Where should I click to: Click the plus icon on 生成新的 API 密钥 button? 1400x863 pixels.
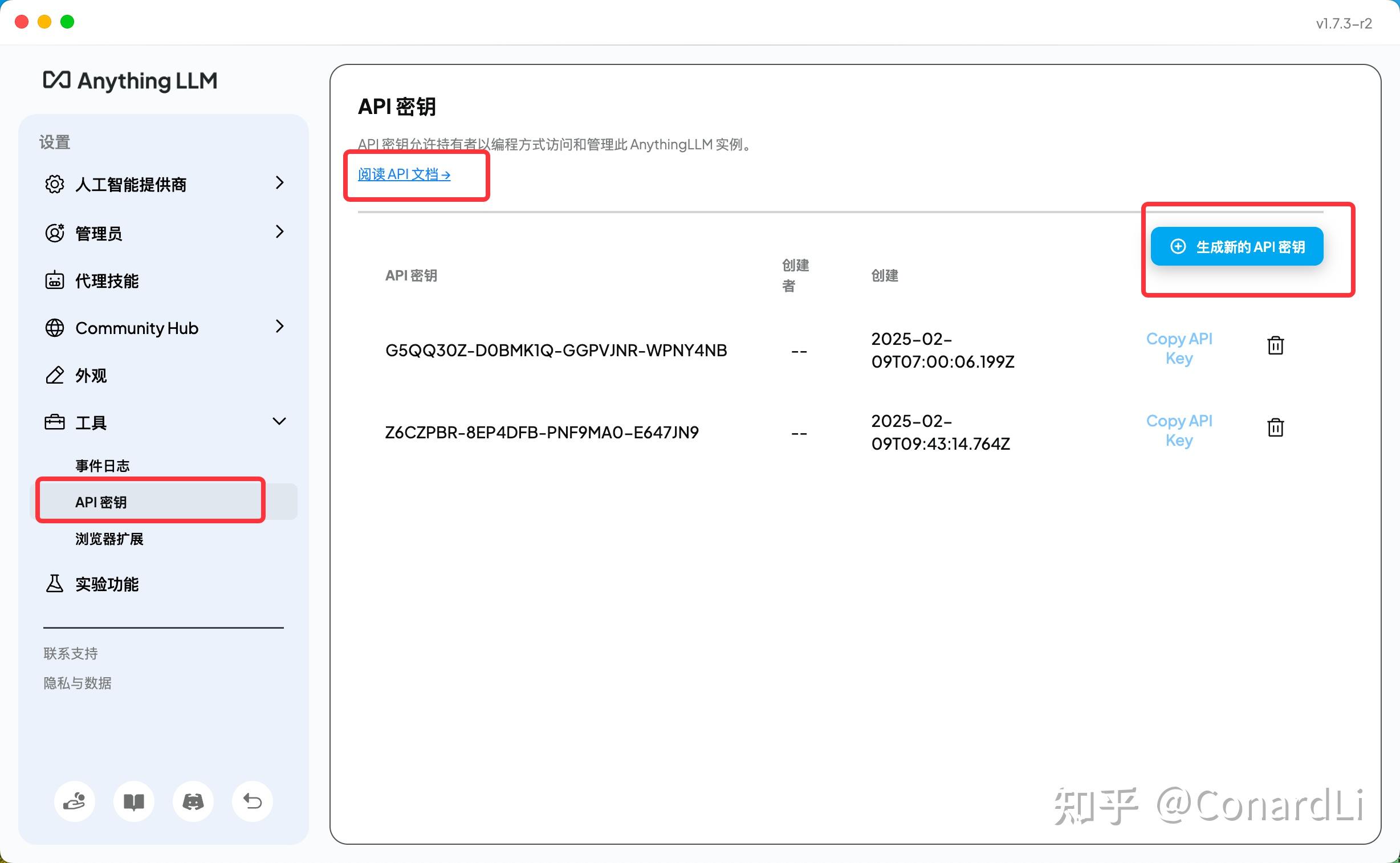(x=1178, y=246)
